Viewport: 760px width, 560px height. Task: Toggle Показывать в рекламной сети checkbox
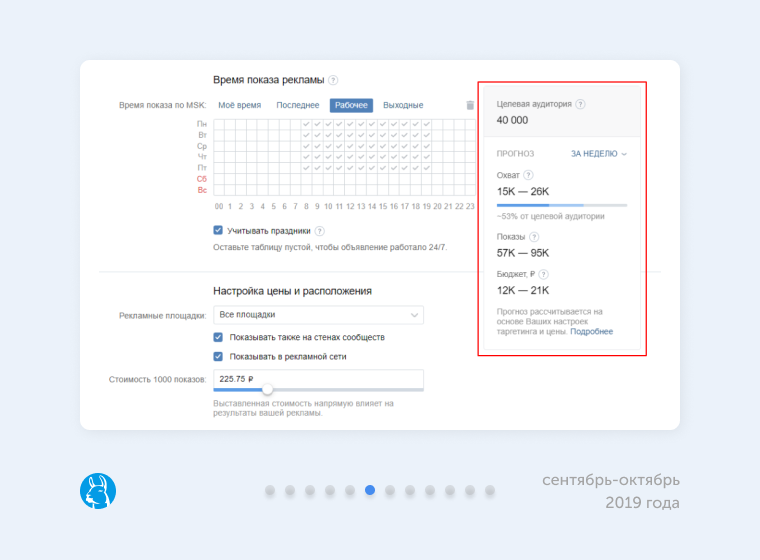218,356
